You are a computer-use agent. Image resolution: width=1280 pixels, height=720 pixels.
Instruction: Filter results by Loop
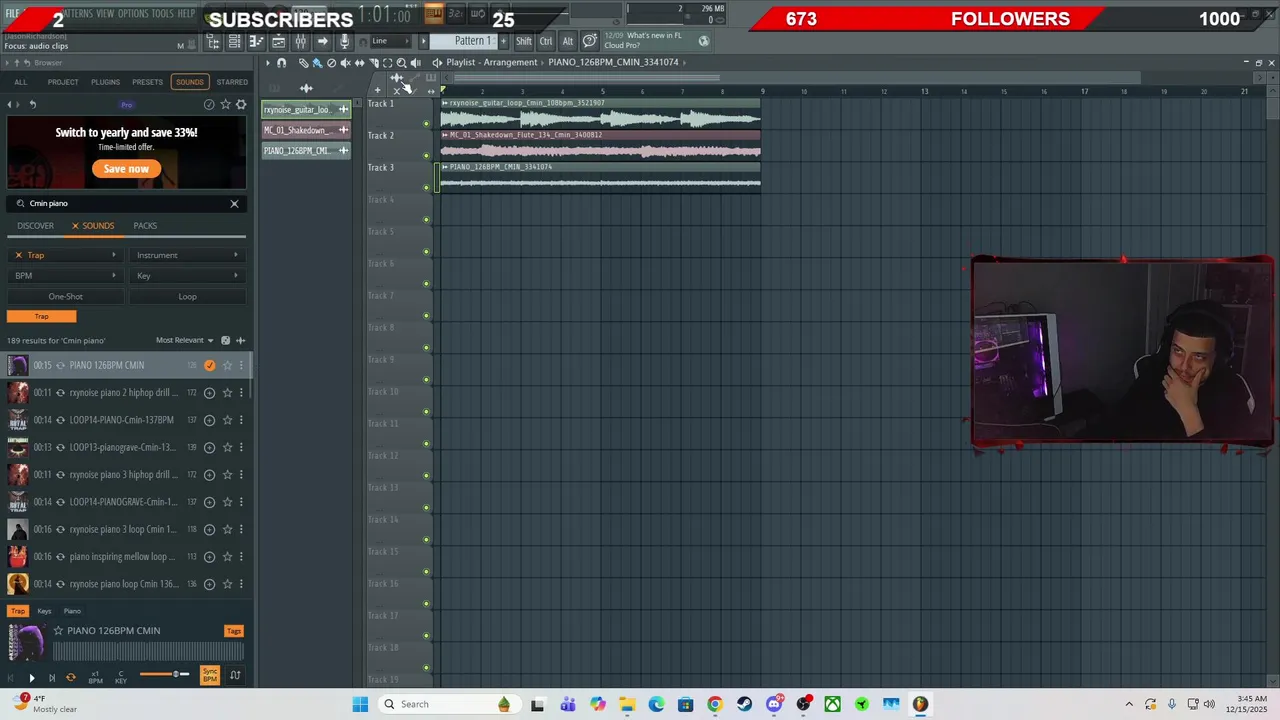[x=187, y=296]
